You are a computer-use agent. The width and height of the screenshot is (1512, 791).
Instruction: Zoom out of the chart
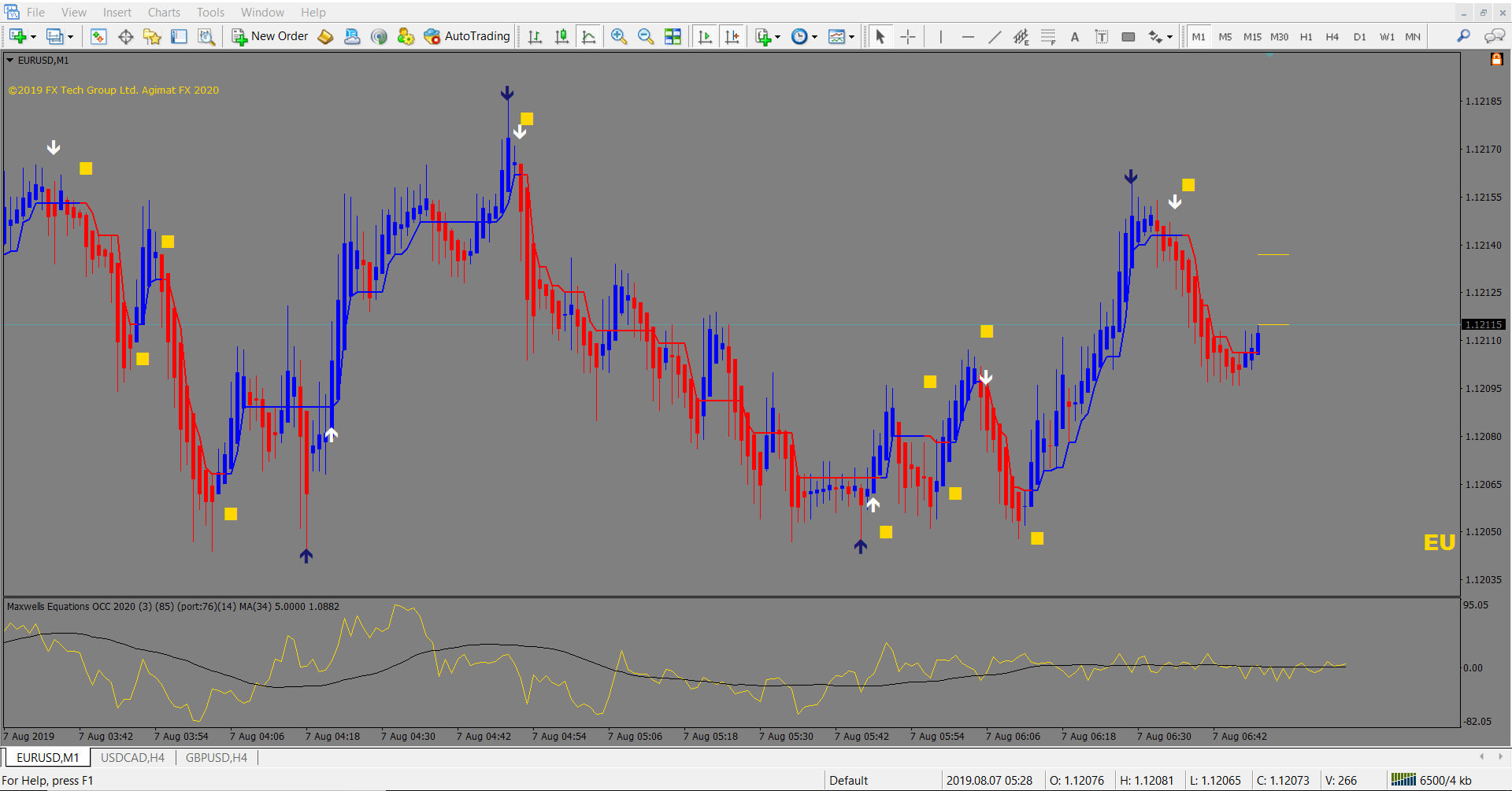tap(646, 36)
